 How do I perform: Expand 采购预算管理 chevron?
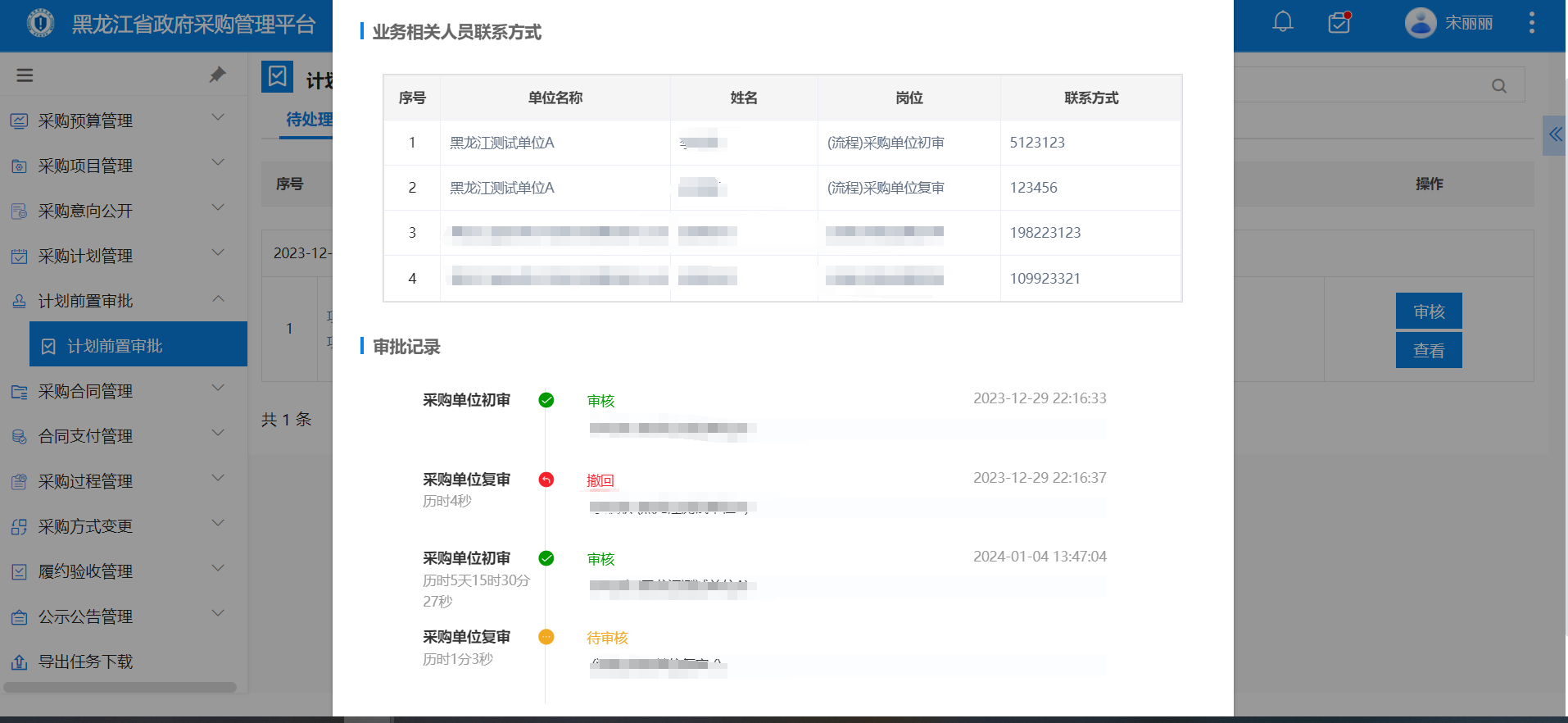pos(218,118)
